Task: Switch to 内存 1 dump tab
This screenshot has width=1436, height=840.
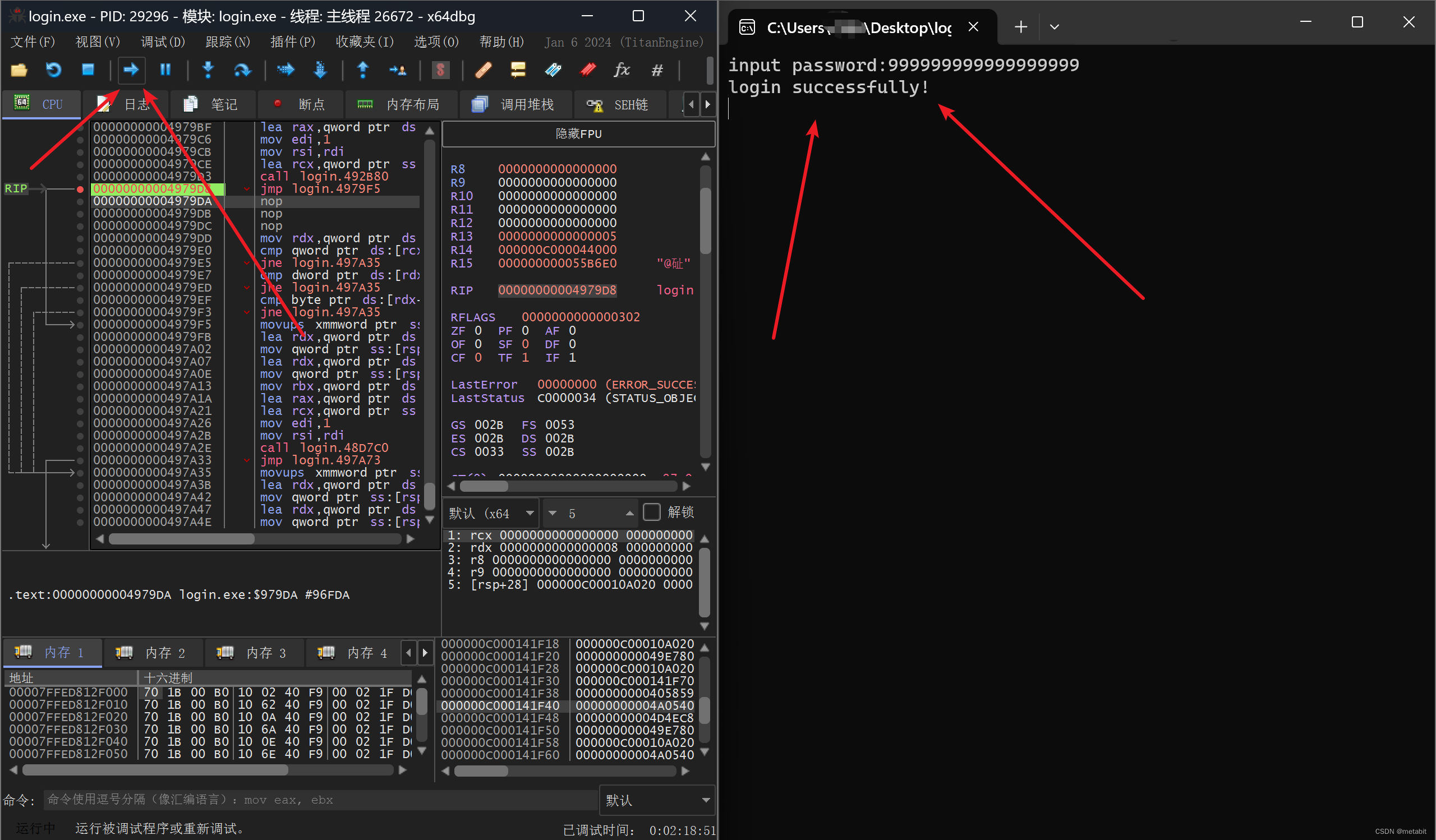Action: [x=53, y=653]
